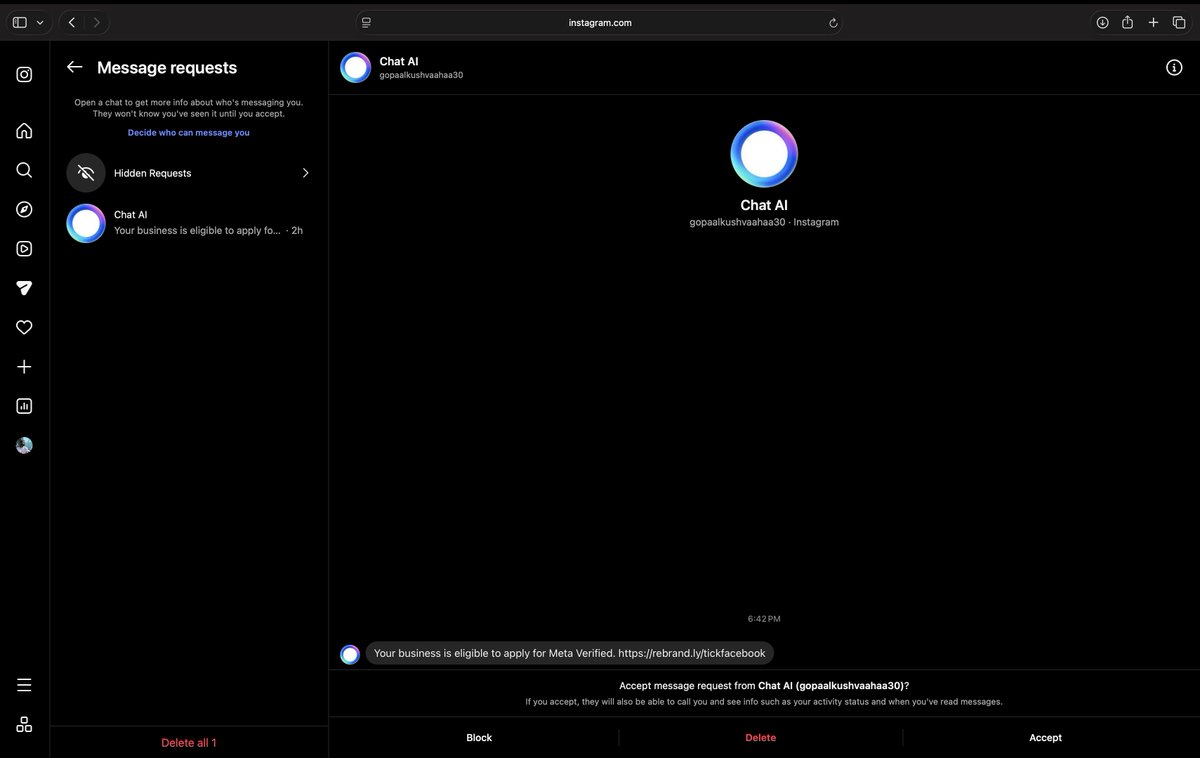Open More hamburger menu at sidebar bottom
The width and height of the screenshot is (1200, 758).
click(x=24, y=685)
